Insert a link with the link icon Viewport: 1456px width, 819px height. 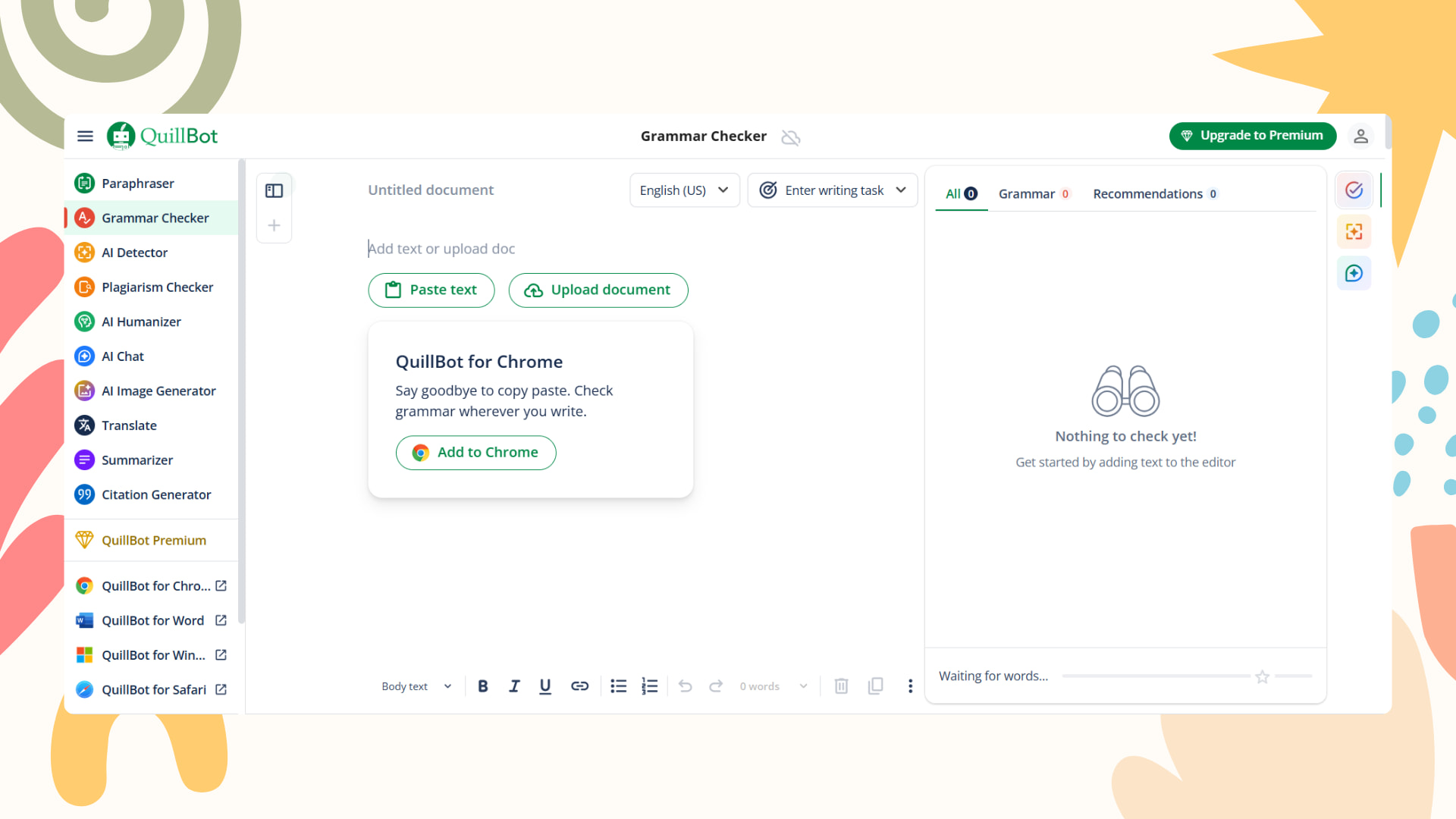point(579,686)
